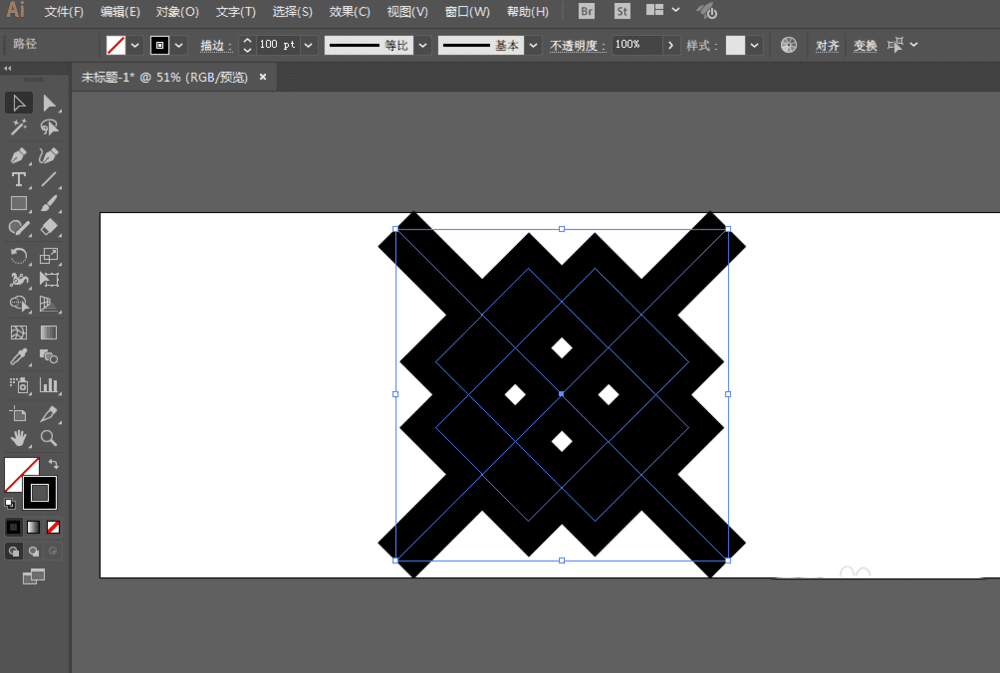Viewport: 1000px width, 673px height.
Task: Choose the Rotate tool
Action: 18,256
